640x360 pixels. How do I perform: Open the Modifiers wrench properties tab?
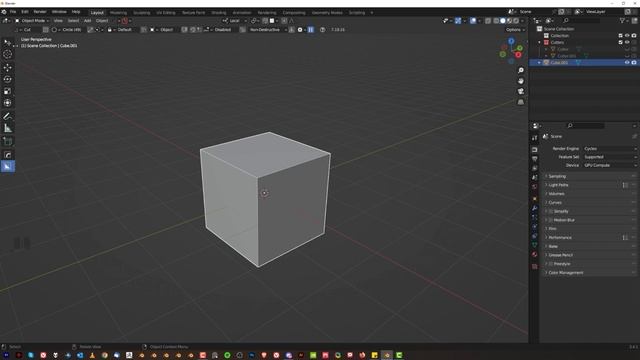535,208
